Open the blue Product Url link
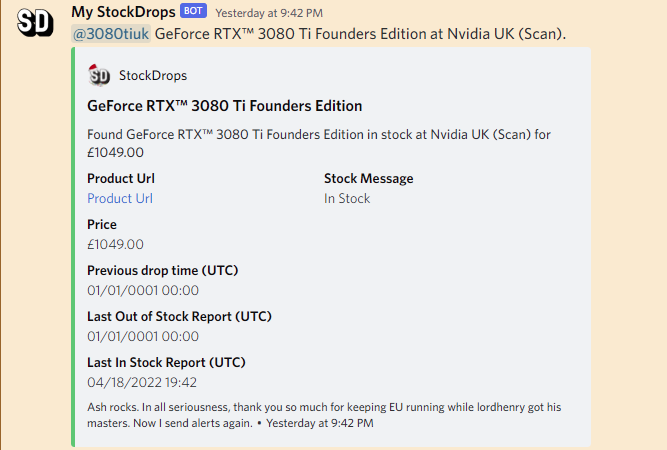Image resolution: width=667 pixels, height=450 pixels. tap(120, 199)
